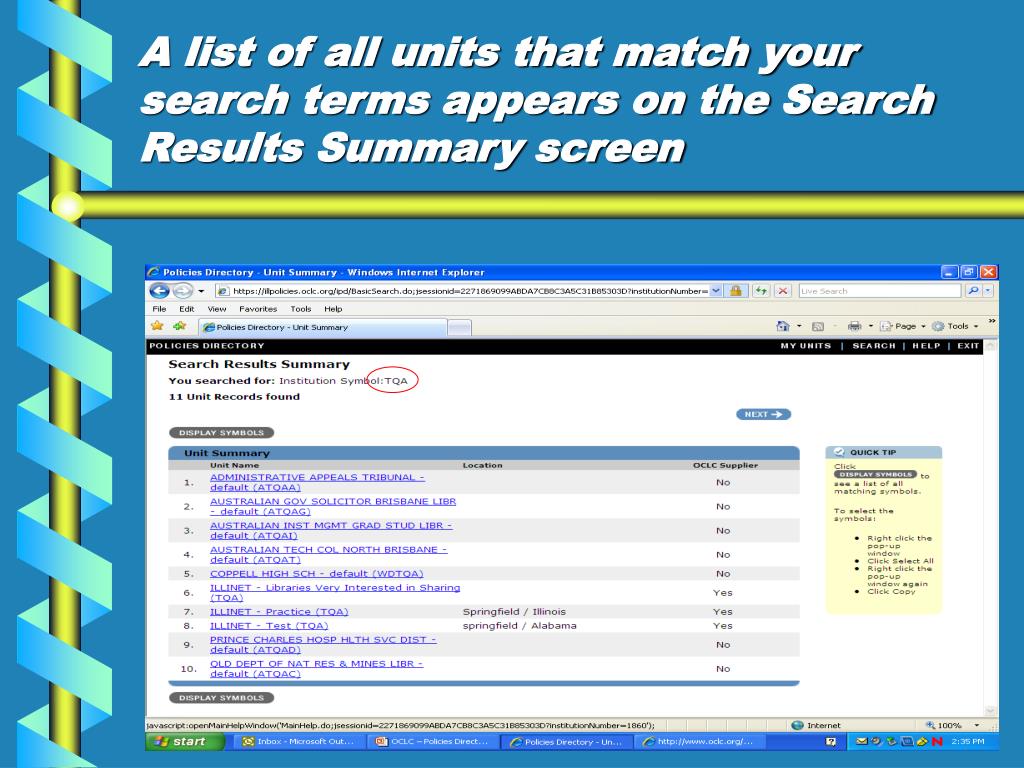This screenshot has height=768, width=1024.
Task: Click the mail envelope system tray icon
Action: 862,741
